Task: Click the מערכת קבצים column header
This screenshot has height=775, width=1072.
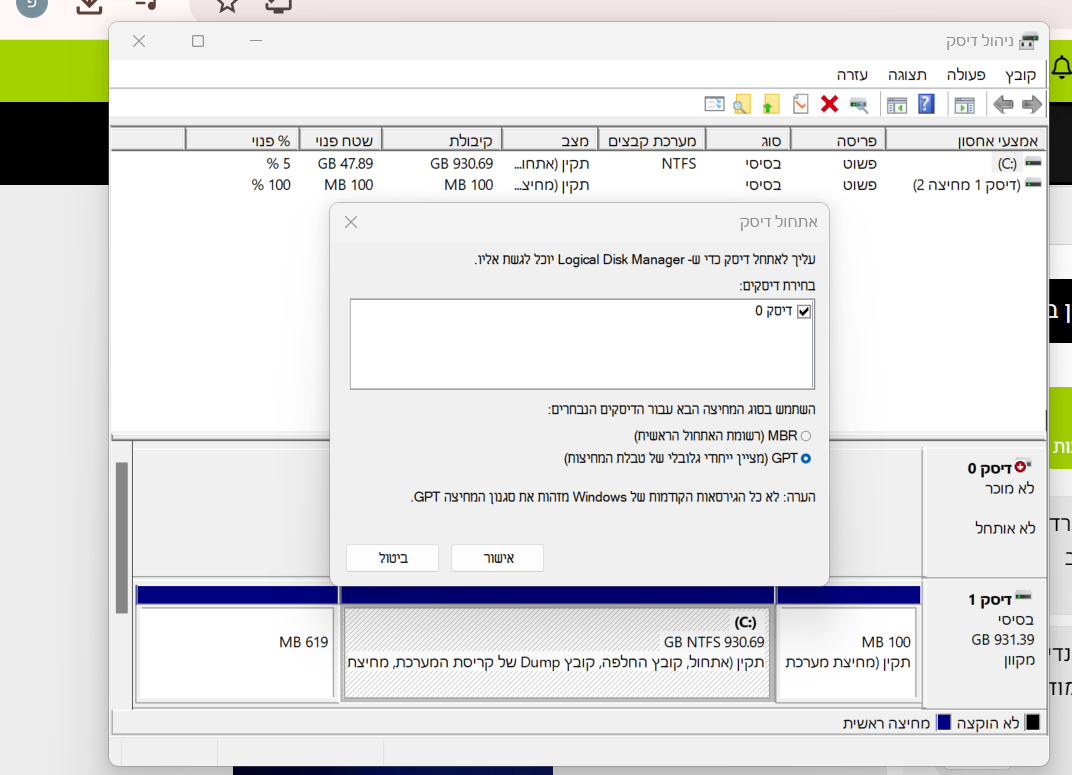Action: [652, 141]
